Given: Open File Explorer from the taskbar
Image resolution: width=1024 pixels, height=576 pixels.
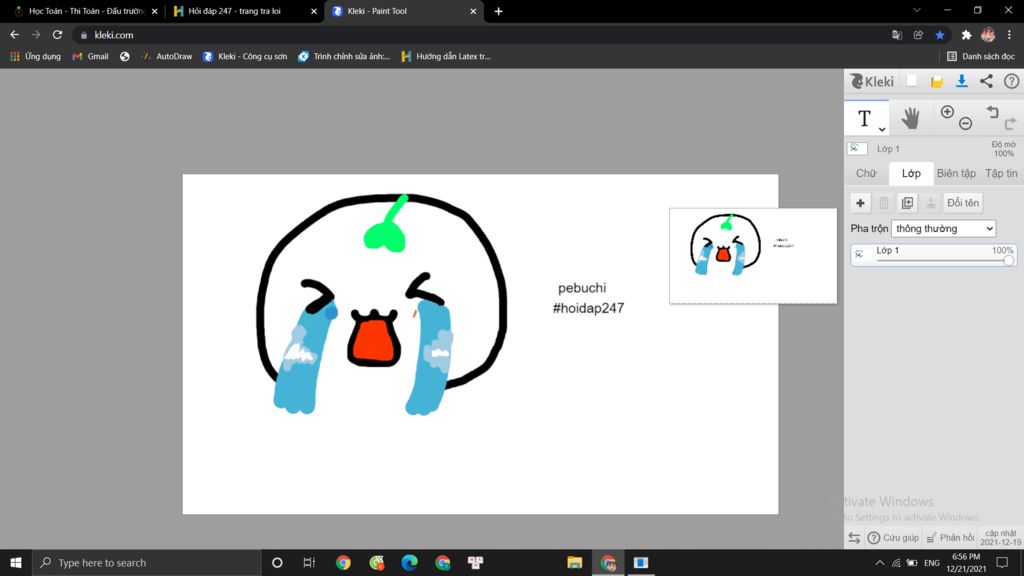Looking at the screenshot, I should (575, 562).
